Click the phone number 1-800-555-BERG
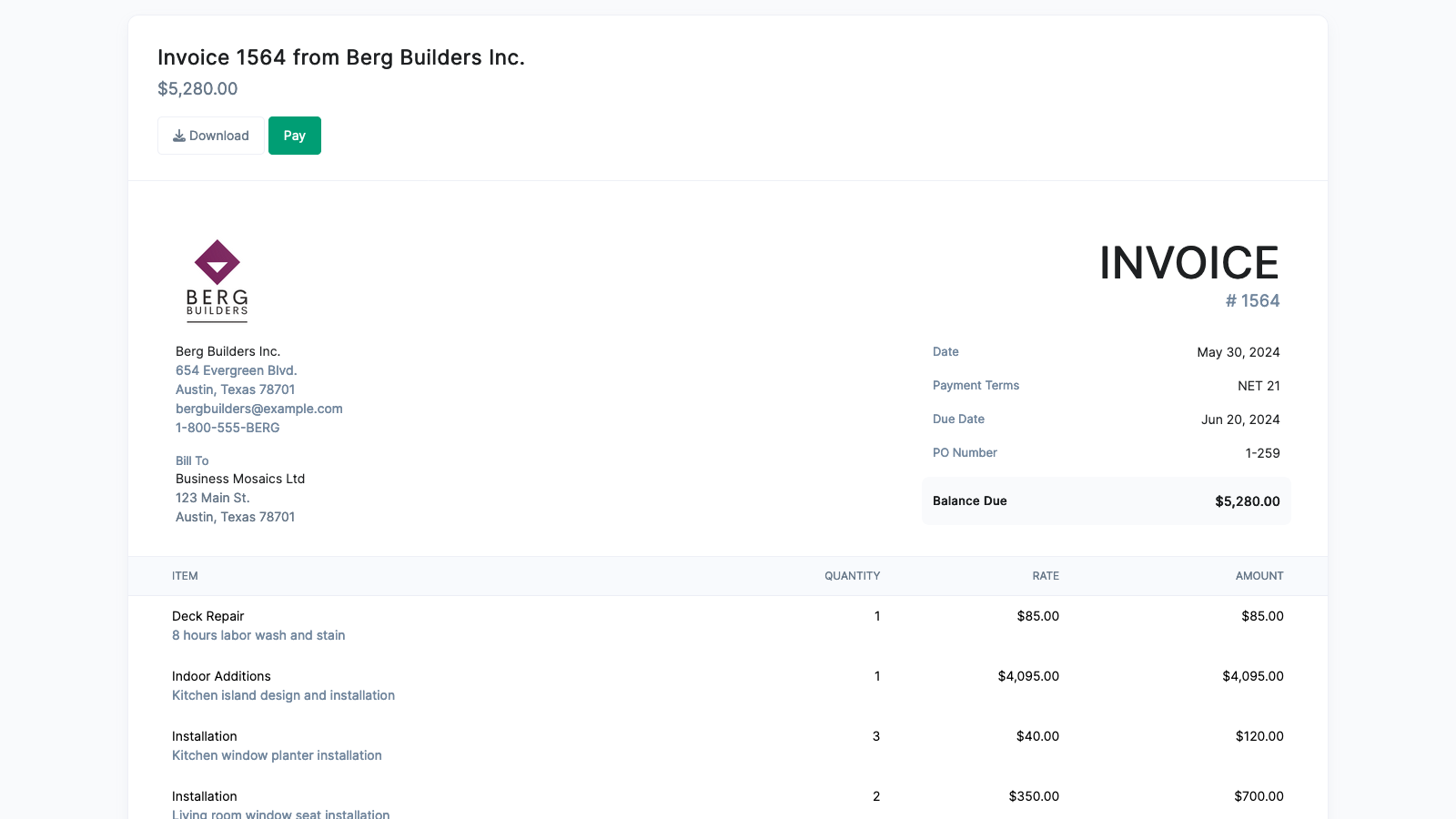 point(227,427)
